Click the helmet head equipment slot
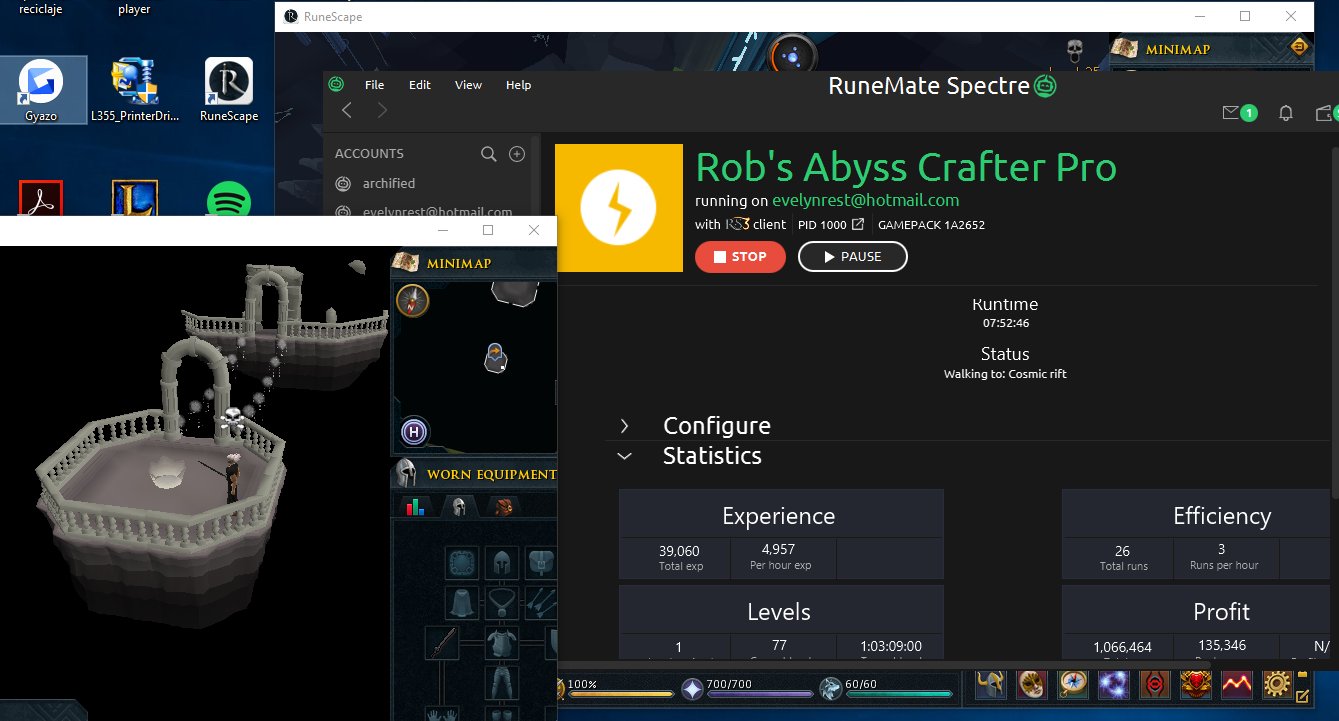The image size is (1339, 721). pos(502,563)
